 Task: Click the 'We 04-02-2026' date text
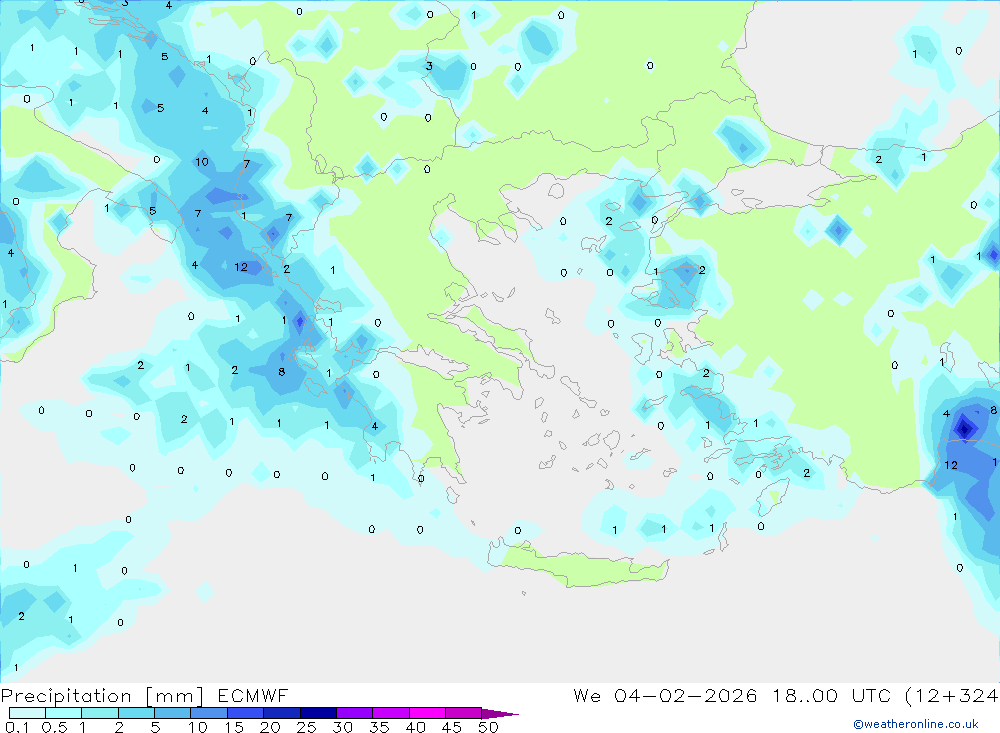click(665, 695)
